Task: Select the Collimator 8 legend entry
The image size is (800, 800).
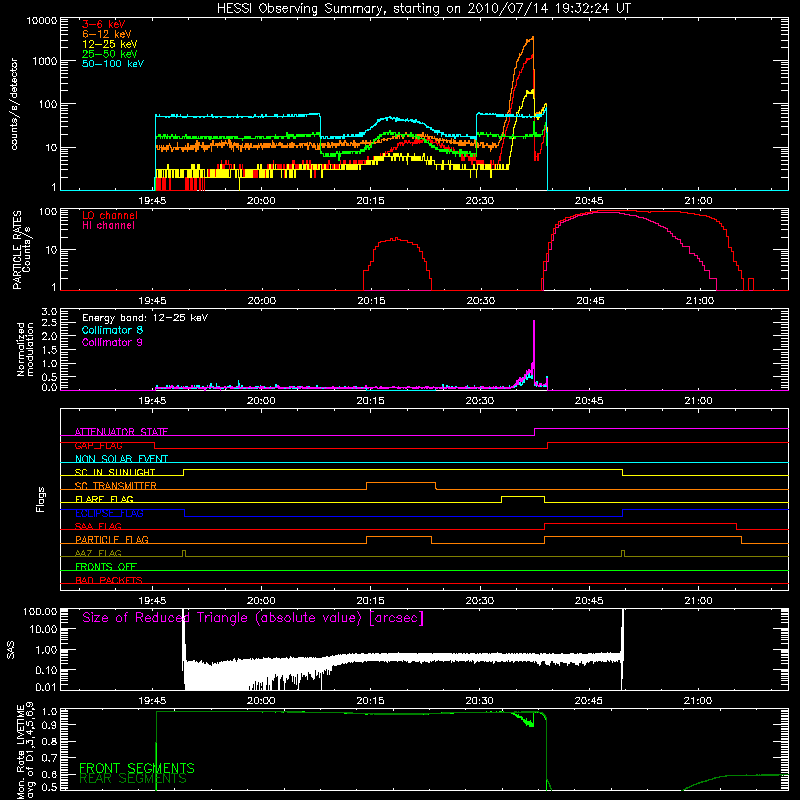Action: [x=112, y=330]
